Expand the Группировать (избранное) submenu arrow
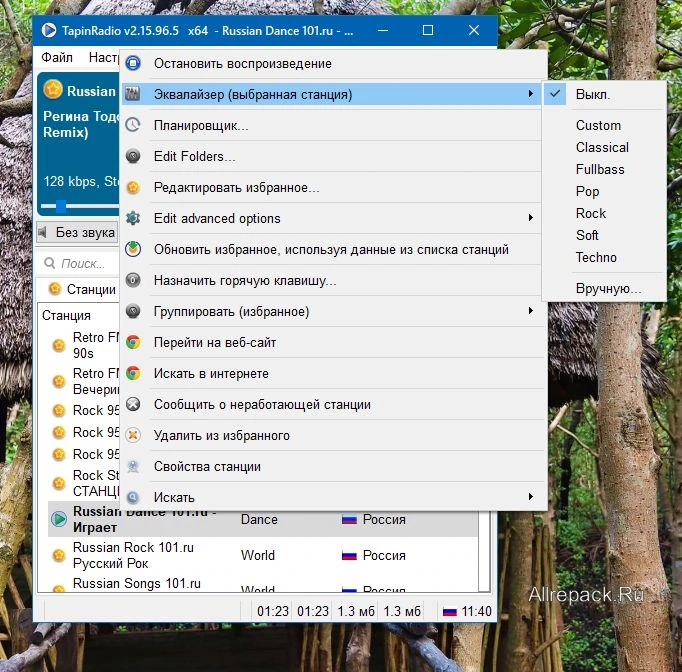This screenshot has width=682, height=672. pos(530,311)
